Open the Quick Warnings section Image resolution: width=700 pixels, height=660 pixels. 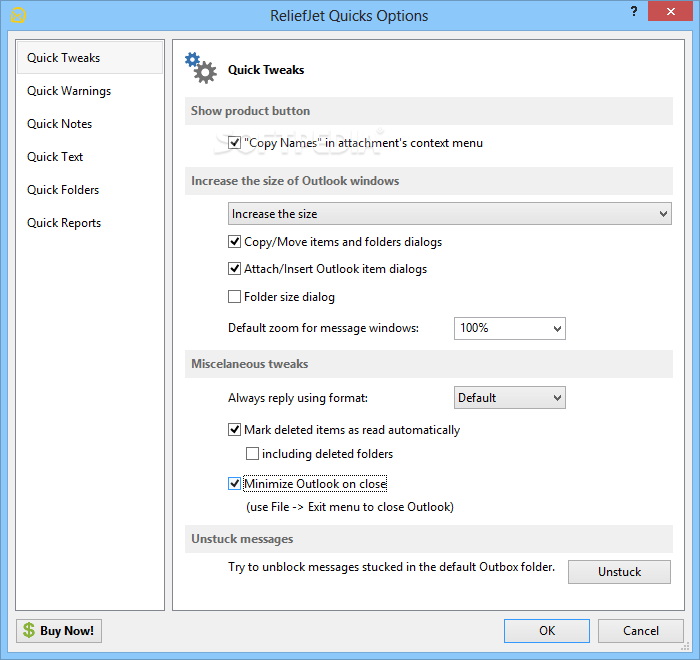click(90, 91)
